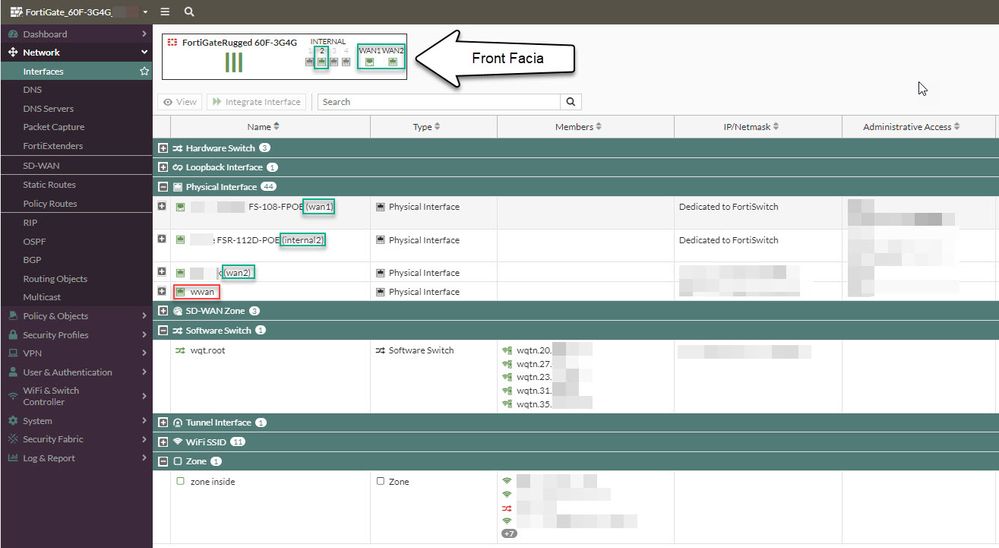Click the View button

tap(180, 102)
